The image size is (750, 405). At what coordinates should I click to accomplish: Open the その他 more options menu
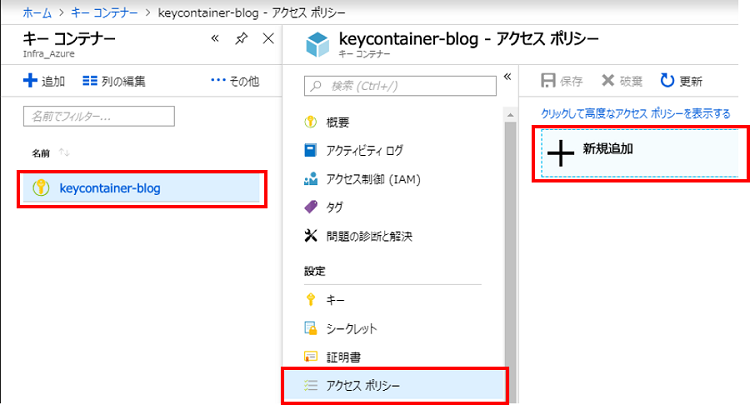click(x=235, y=81)
